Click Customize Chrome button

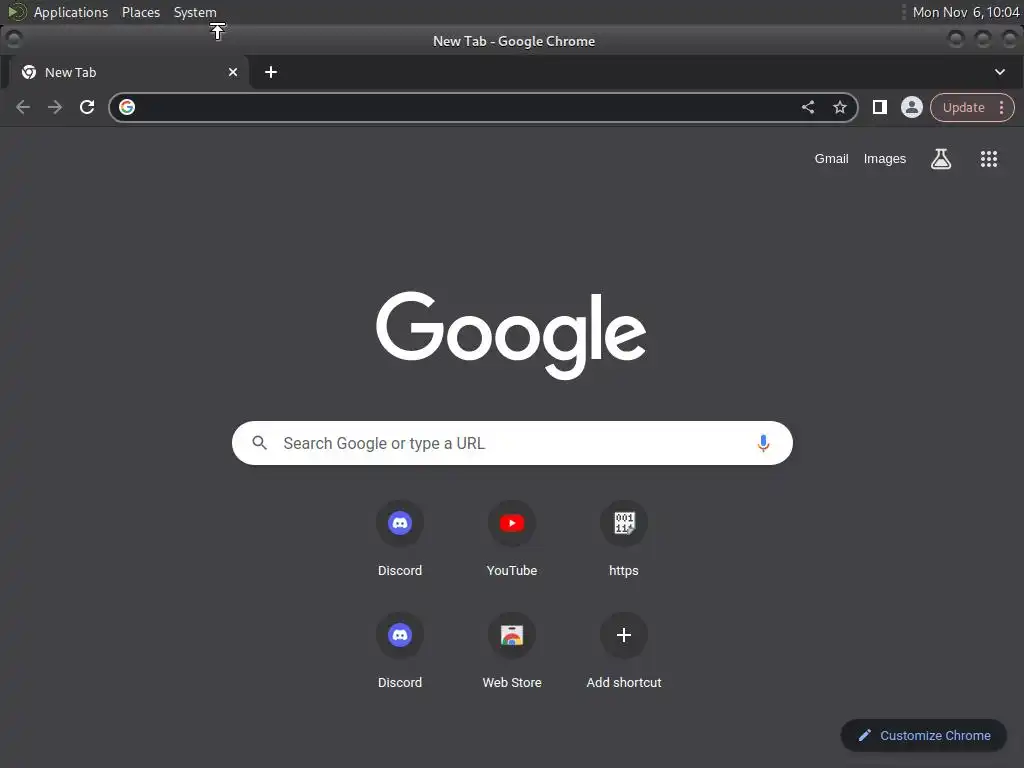click(x=923, y=735)
